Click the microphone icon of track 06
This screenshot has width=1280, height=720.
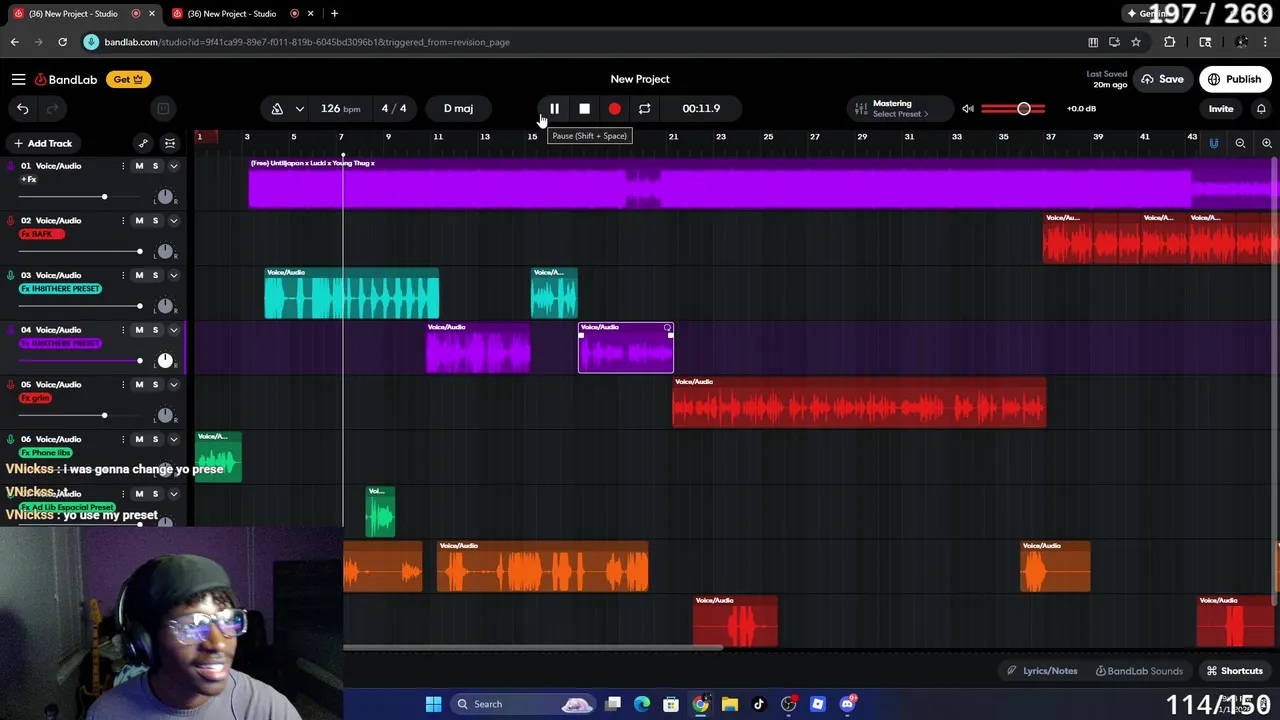coord(10,439)
